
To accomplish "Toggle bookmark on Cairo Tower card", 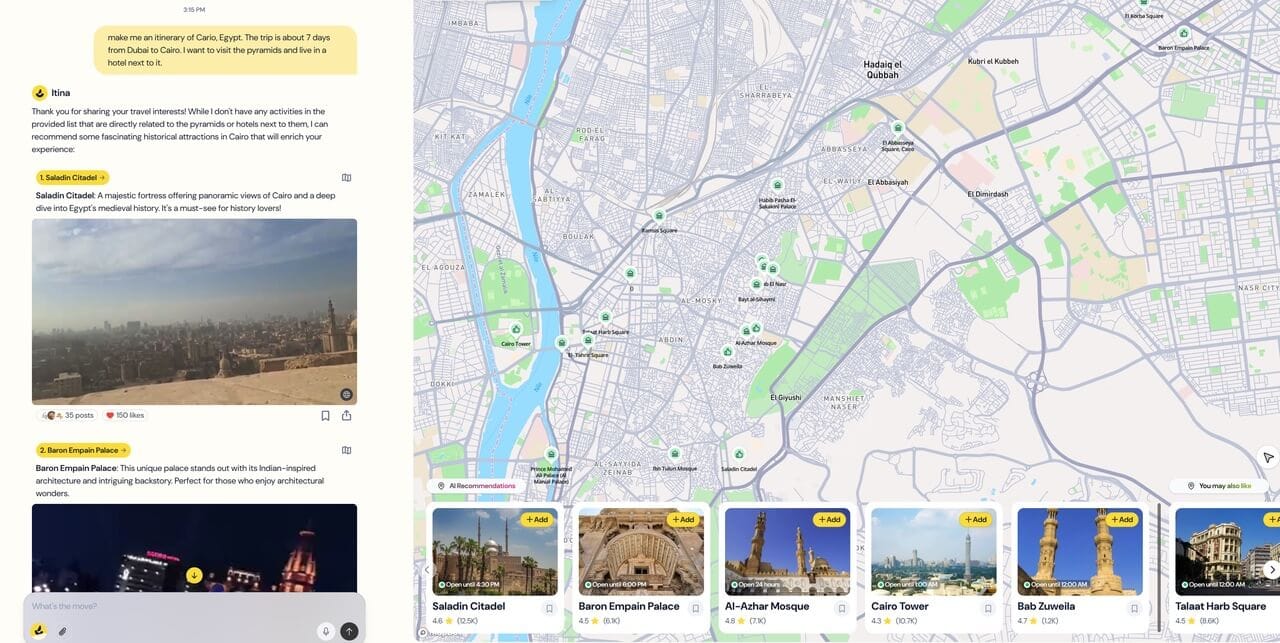I will pyautogui.click(x=988, y=608).
